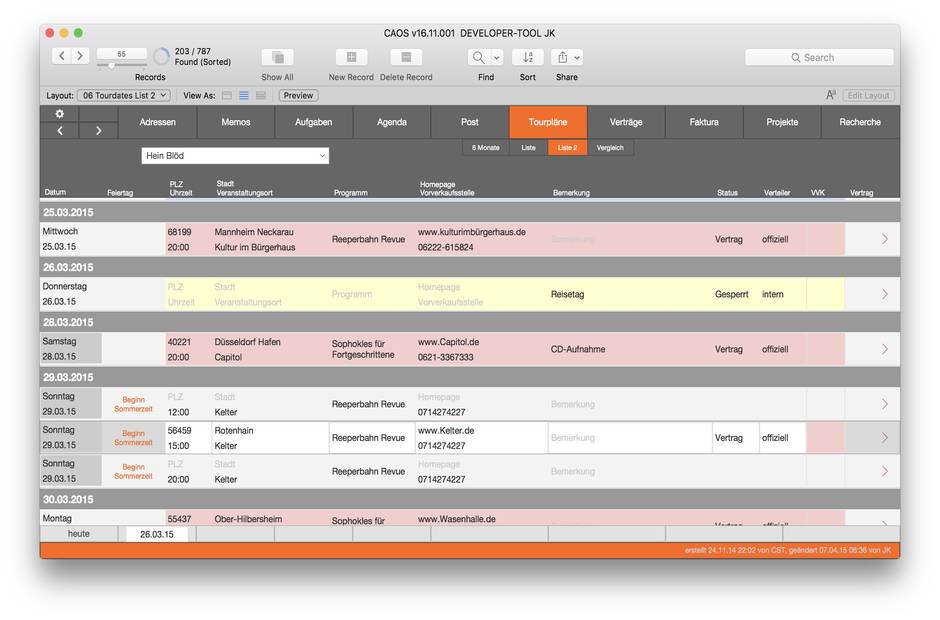Click www.Kelter.de homepage cell
The image size is (940, 620).
coord(446,431)
